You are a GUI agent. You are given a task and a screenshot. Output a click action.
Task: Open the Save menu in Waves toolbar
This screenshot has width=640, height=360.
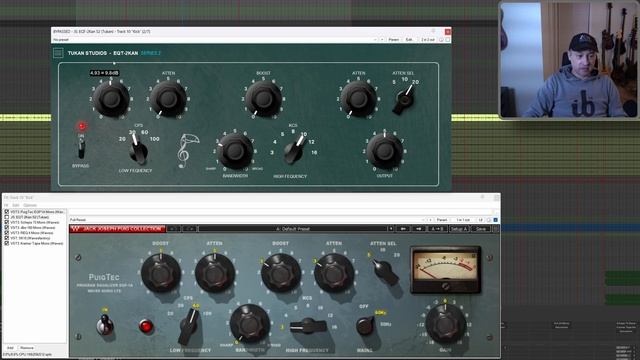pos(481,229)
